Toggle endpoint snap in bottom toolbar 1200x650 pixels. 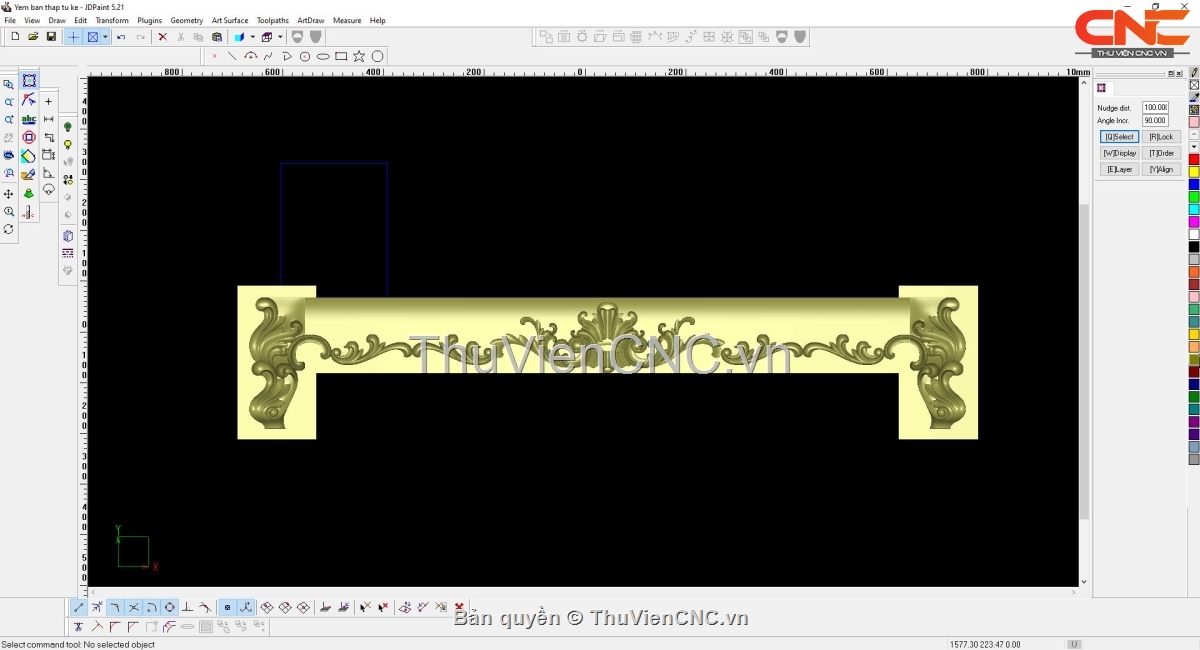tap(79, 607)
